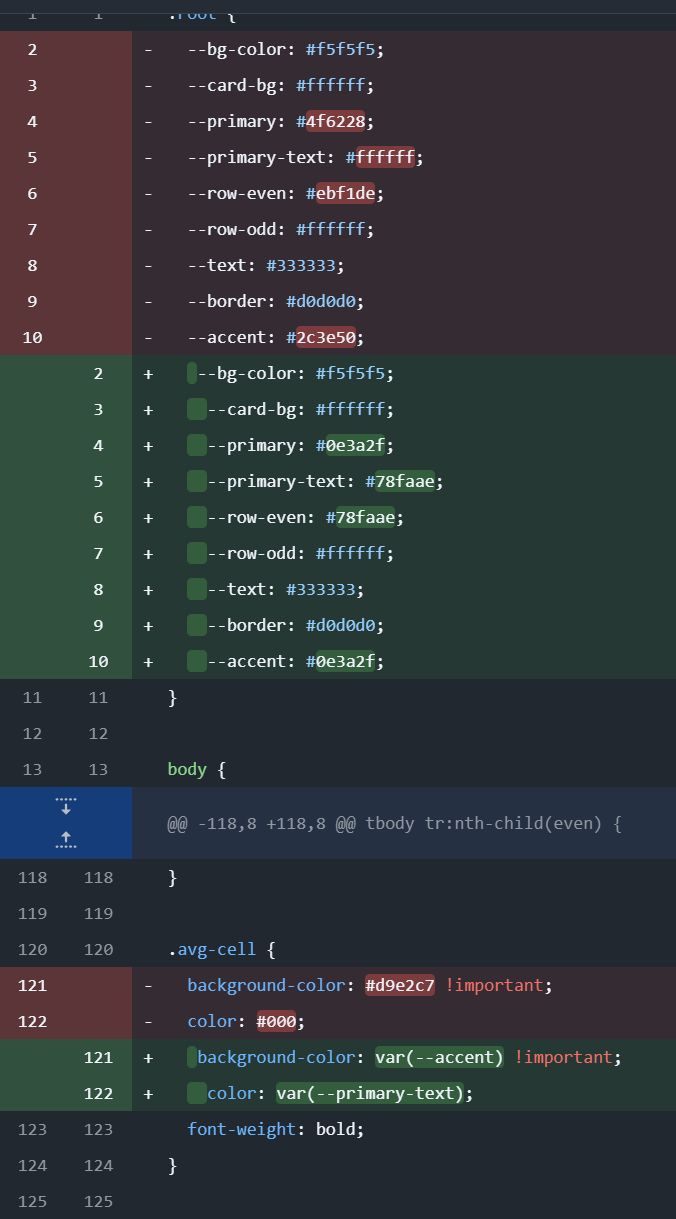Select deleted line number 4 with --primary
Viewport: 676px width, 1219px height.
point(32,121)
